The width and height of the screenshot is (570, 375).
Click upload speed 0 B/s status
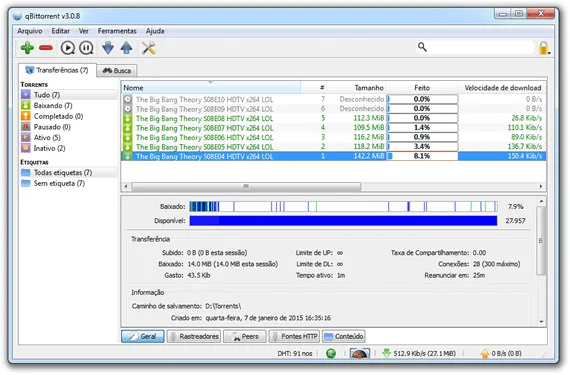[501, 353]
